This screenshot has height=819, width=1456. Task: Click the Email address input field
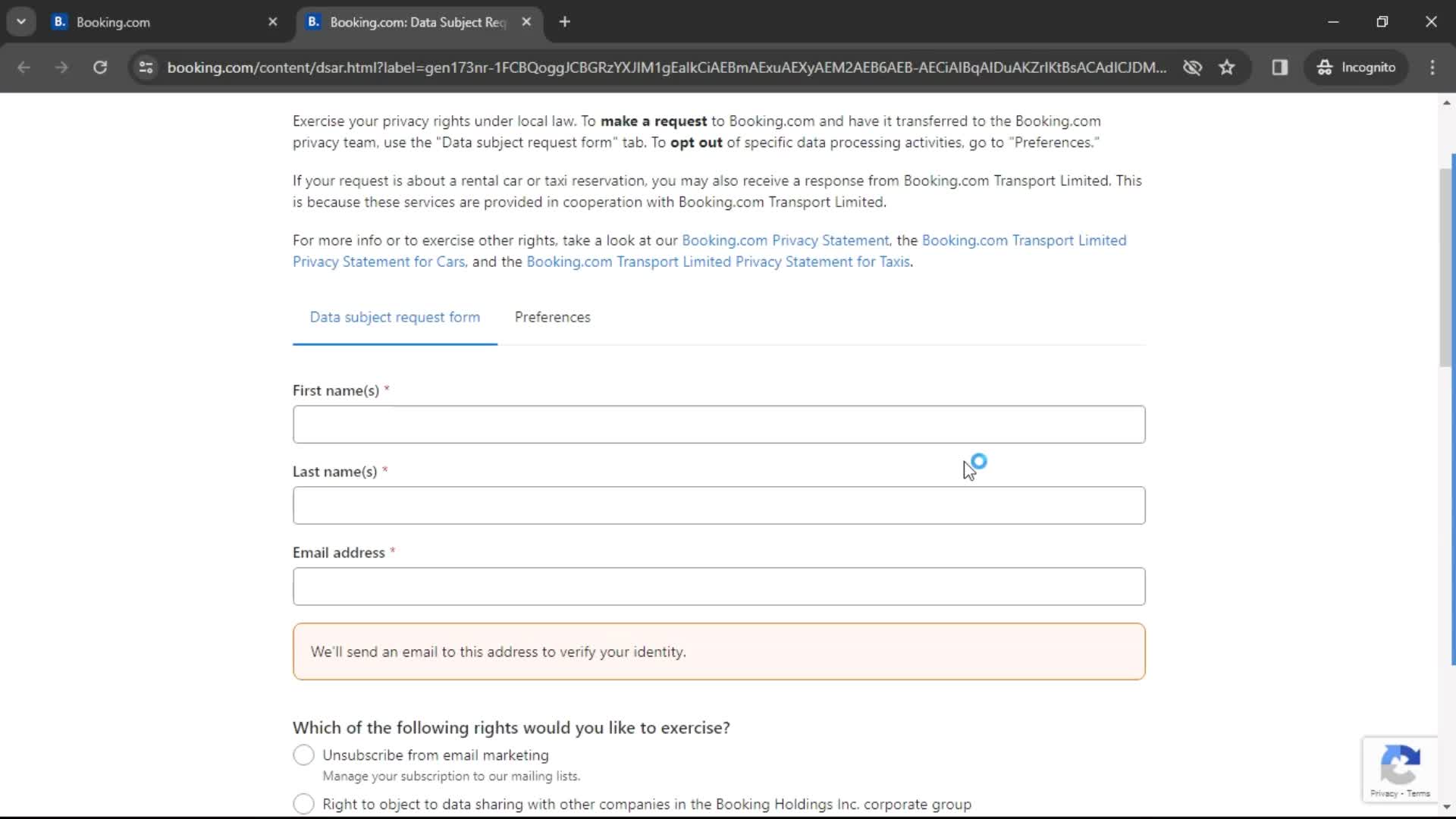point(719,586)
